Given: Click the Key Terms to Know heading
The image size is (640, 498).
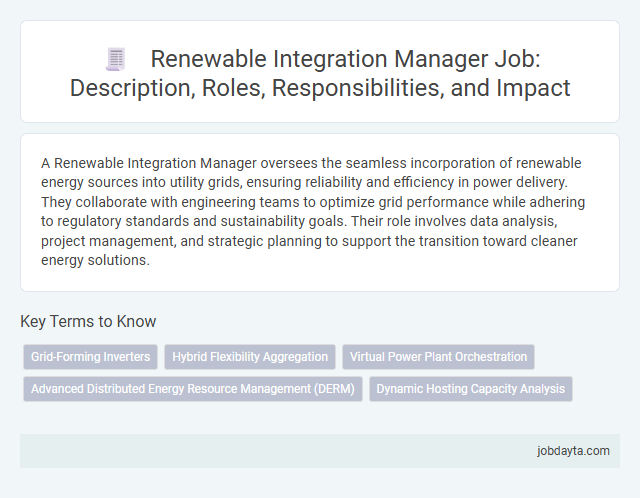Looking at the screenshot, I should [x=88, y=321].
